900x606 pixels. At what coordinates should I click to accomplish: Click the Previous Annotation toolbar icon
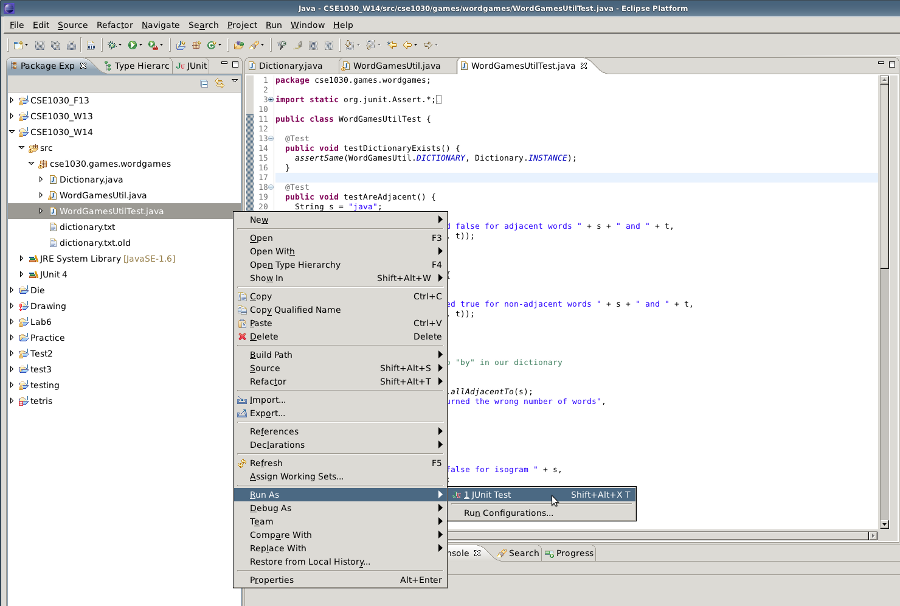point(370,45)
